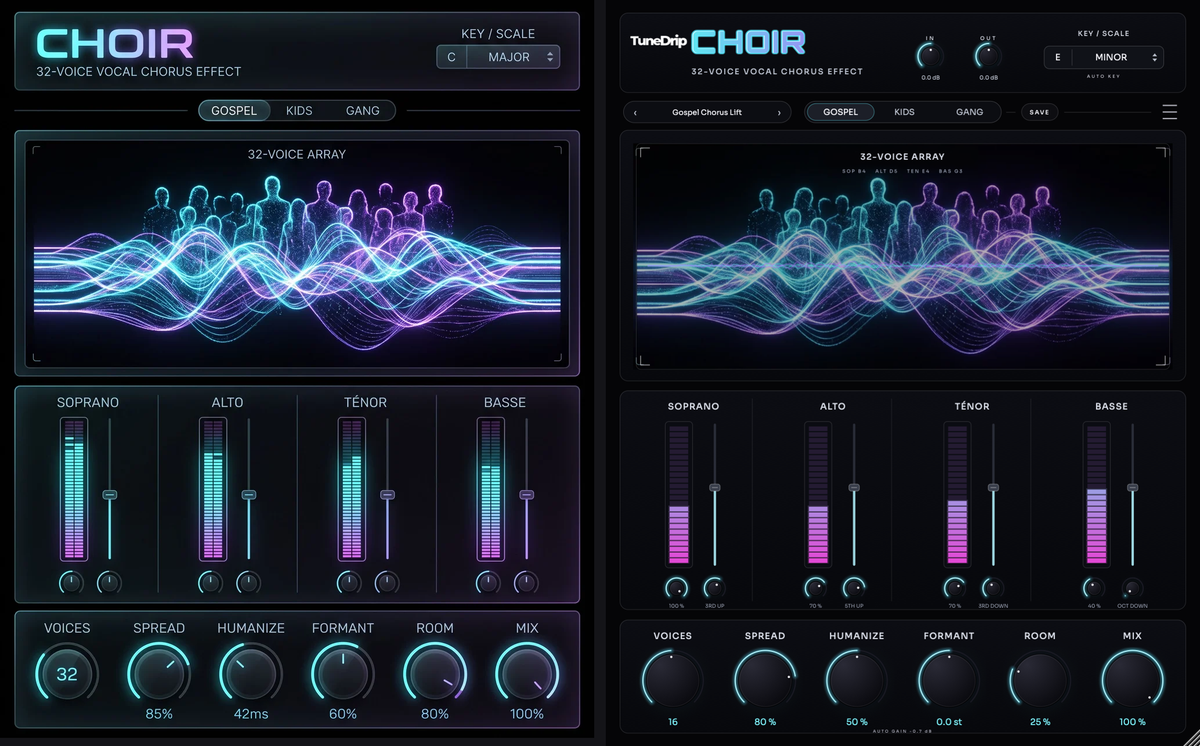Click FORMANT knob showing 60%
This screenshot has height=746, width=1200.
pyautogui.click(x=343, y=674)
